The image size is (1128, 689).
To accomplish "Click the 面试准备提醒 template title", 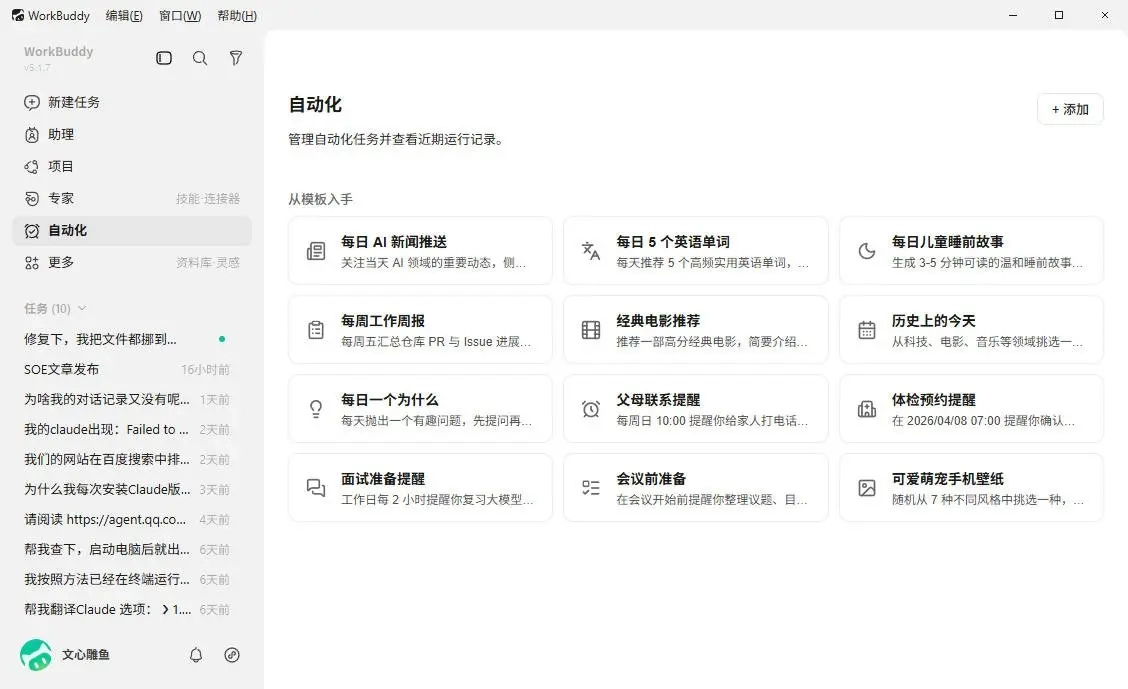I will pos(383,479).
